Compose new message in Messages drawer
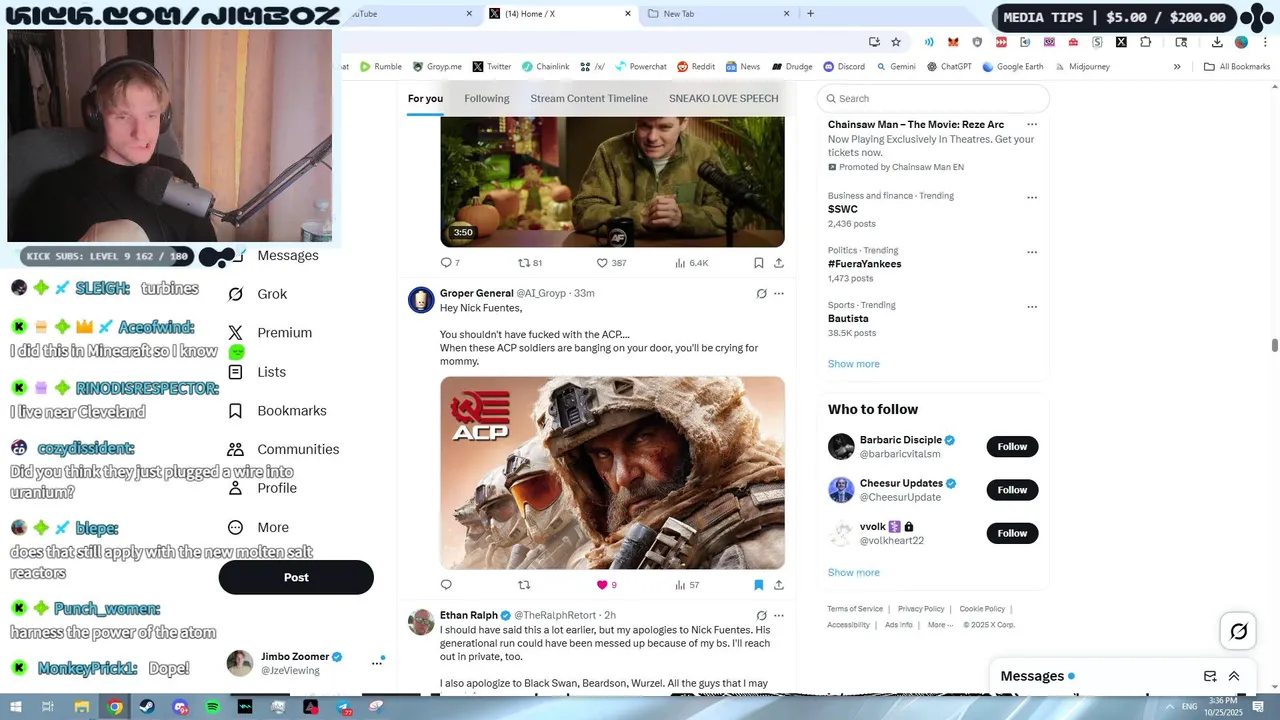 pos(1210,676)
